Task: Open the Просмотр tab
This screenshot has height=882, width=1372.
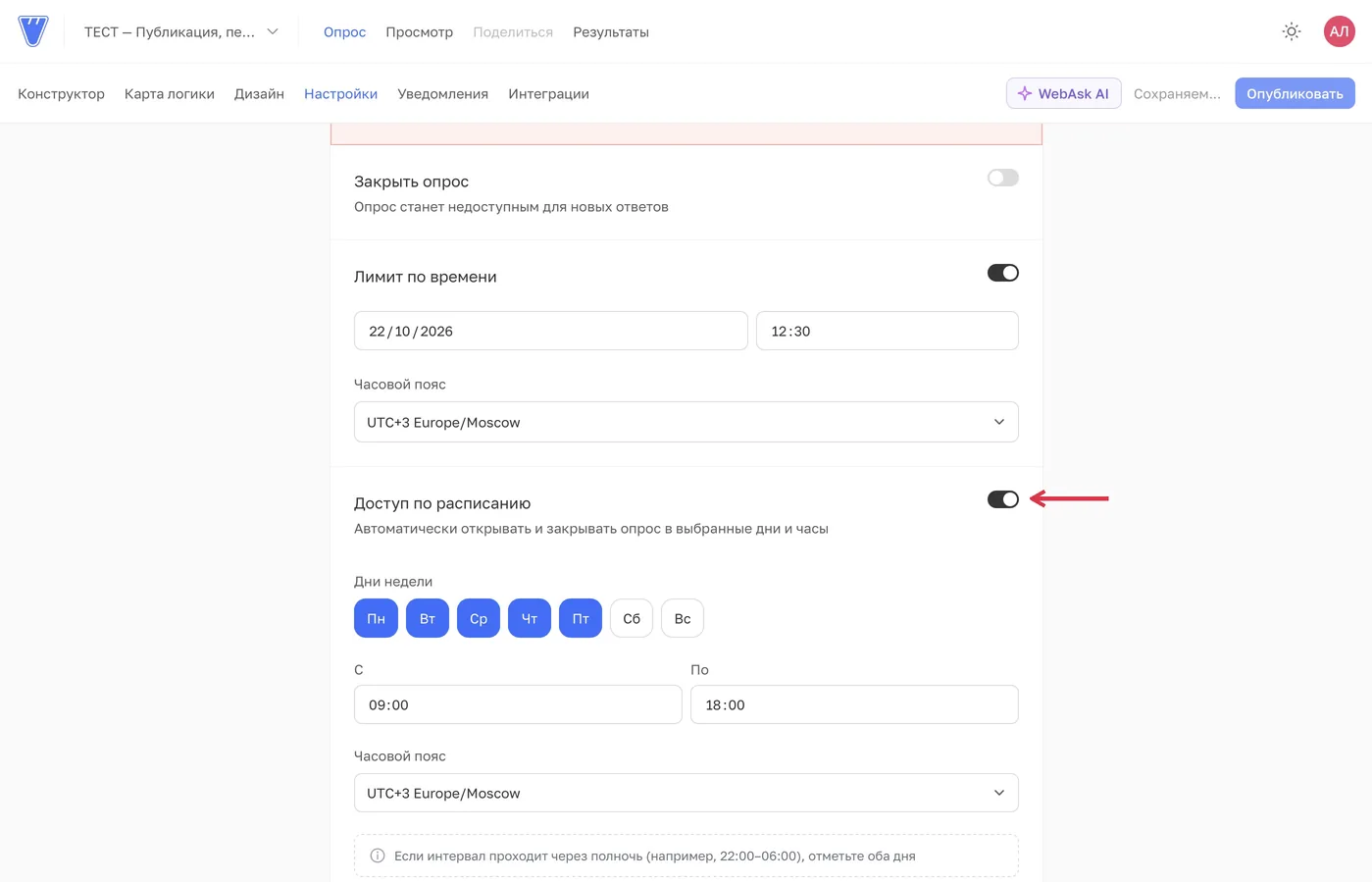Action: pos(419,31)
